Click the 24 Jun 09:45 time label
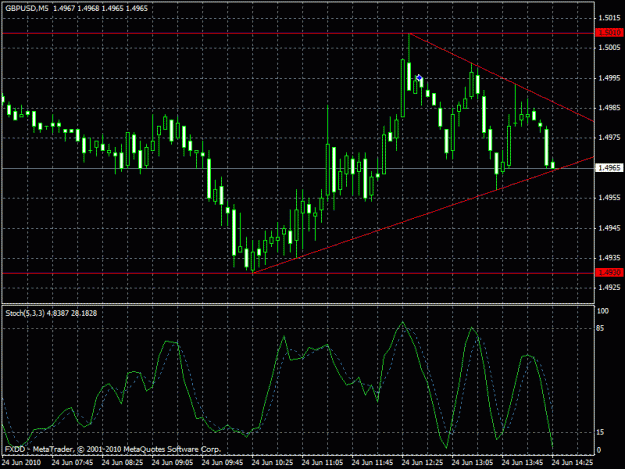This screenshot has height=469, width=625. [x=222, y=462]
